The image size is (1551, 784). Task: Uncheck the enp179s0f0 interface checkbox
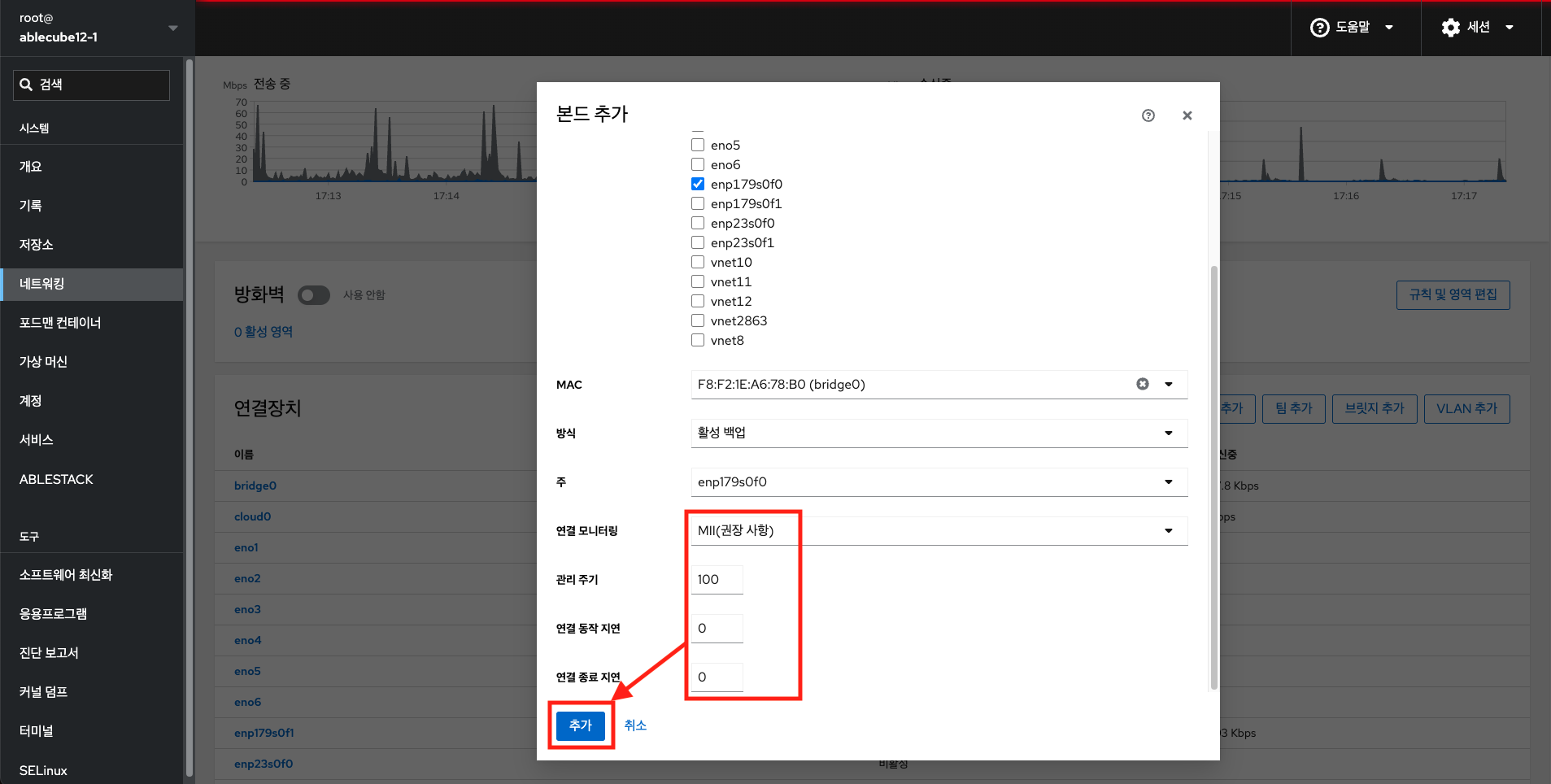698,184
